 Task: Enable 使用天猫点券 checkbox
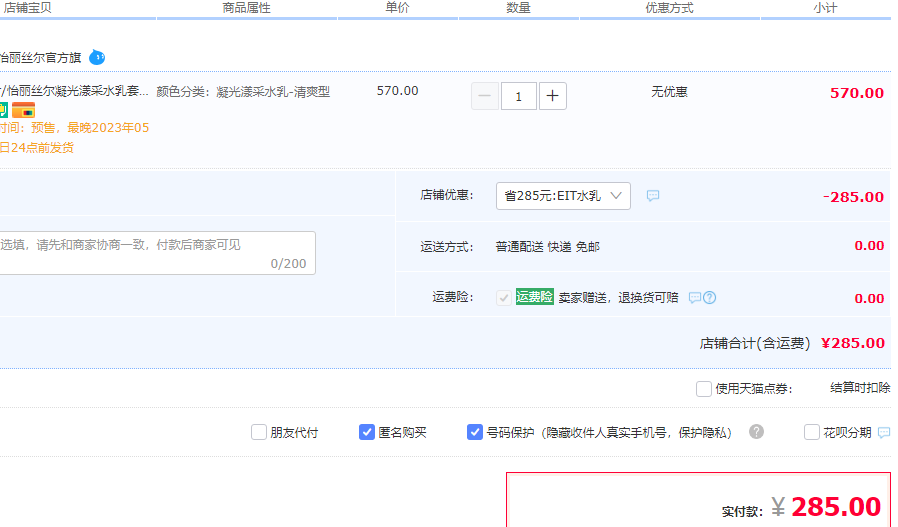click(704, 389)
